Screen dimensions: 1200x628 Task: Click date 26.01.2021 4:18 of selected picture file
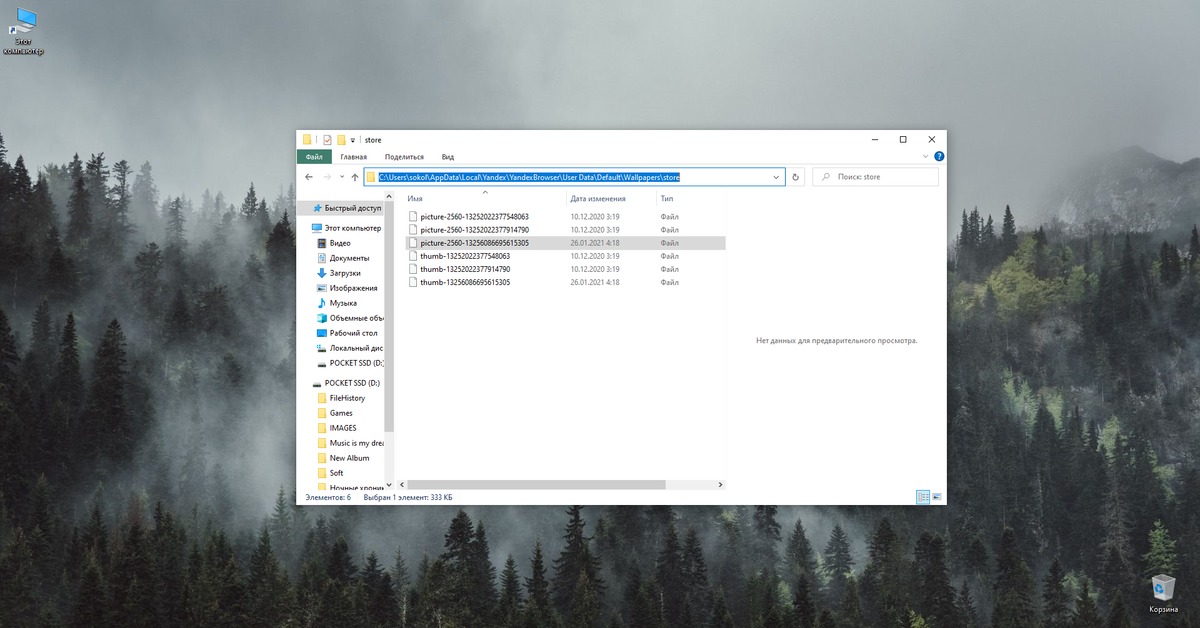click(x=595, y=243)
